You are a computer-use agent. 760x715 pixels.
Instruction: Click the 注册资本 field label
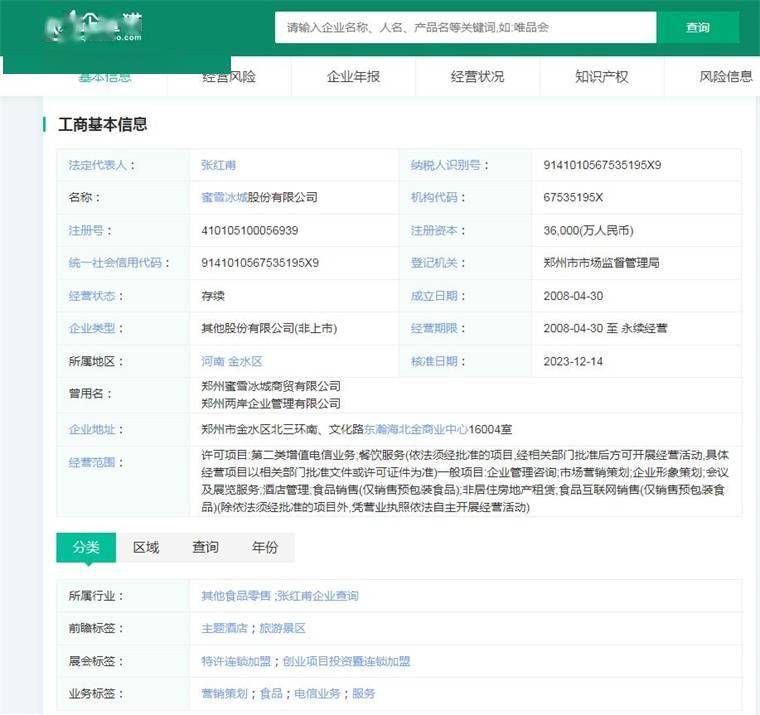click(x=434, y=230)
